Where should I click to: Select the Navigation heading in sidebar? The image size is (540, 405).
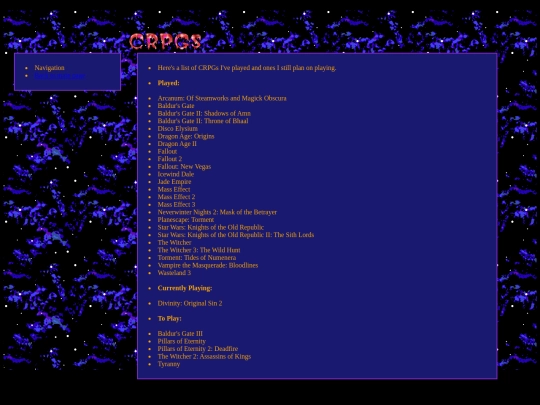[49, 68]
